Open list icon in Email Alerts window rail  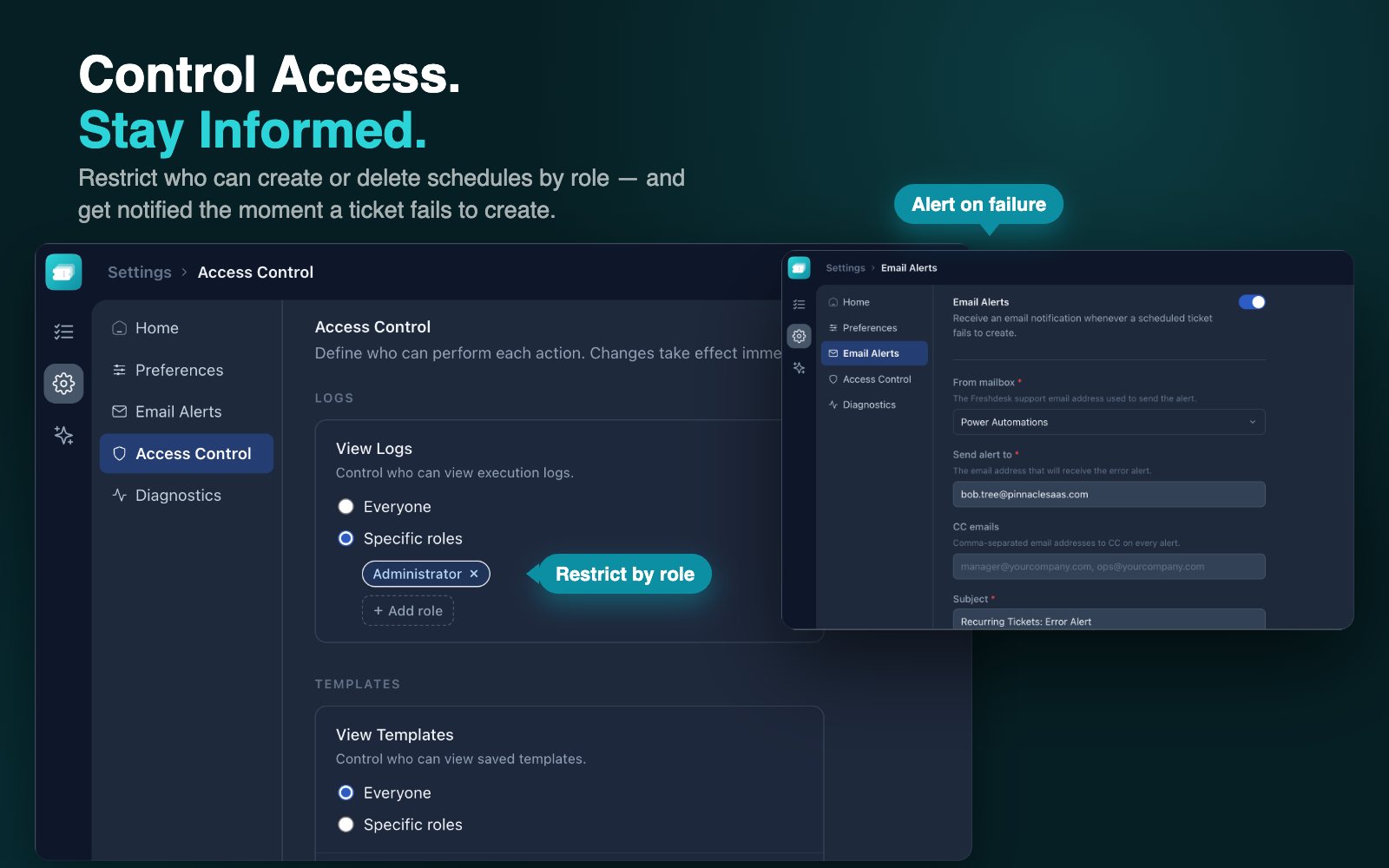coord(799,305)
